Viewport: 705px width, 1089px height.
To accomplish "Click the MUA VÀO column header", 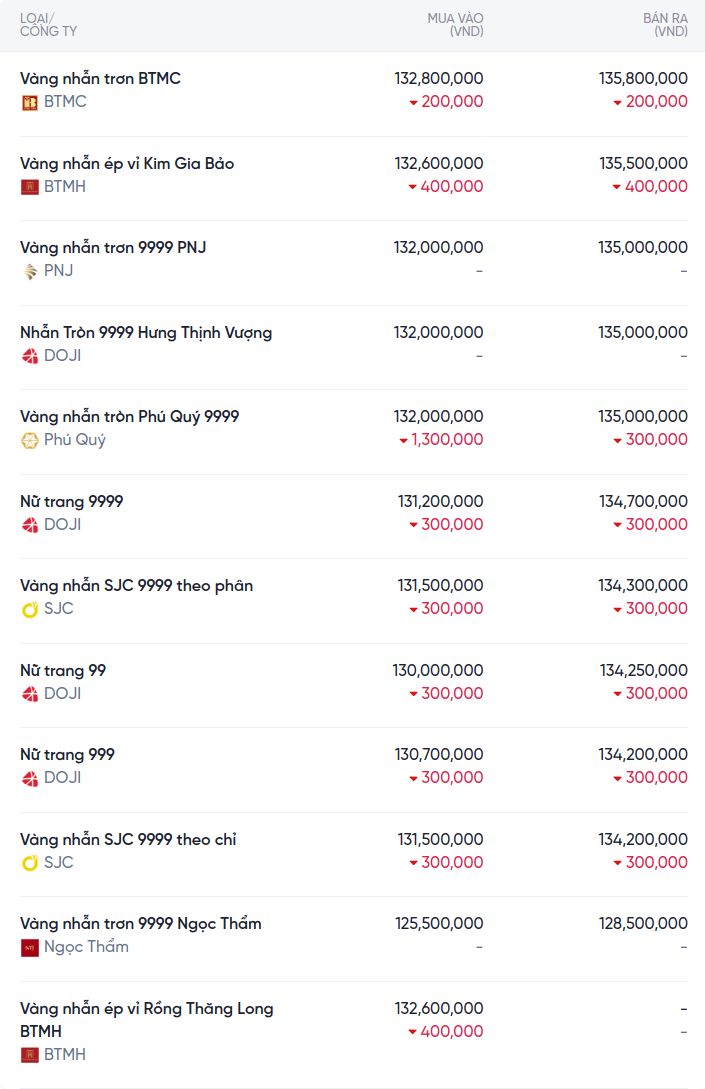I will coord(455,25).
